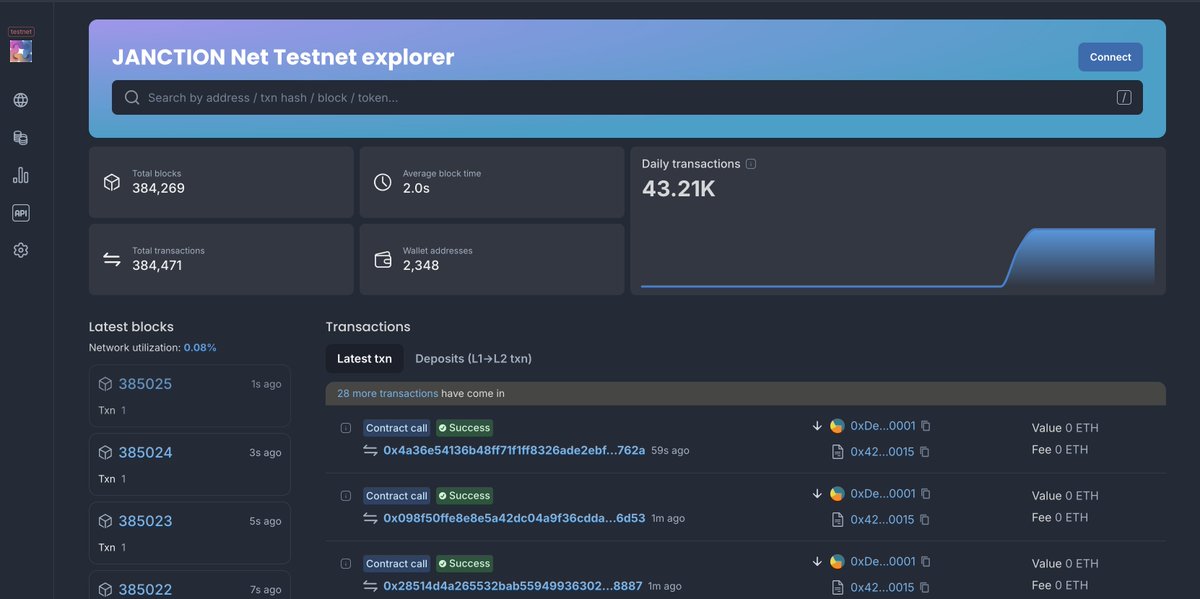This screenshot has height=599, width=1200.
Task: Click the testnet label badge
Action: 21,32
